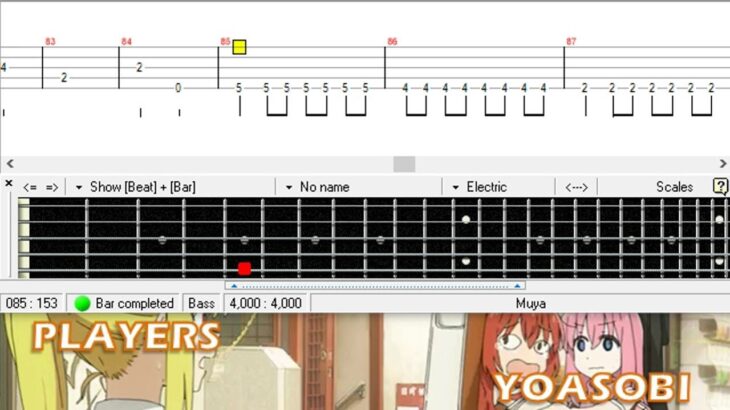Click the first note 4 in bar 86
Viewport: 730px width, 410px height.
(x=405, y=88)
